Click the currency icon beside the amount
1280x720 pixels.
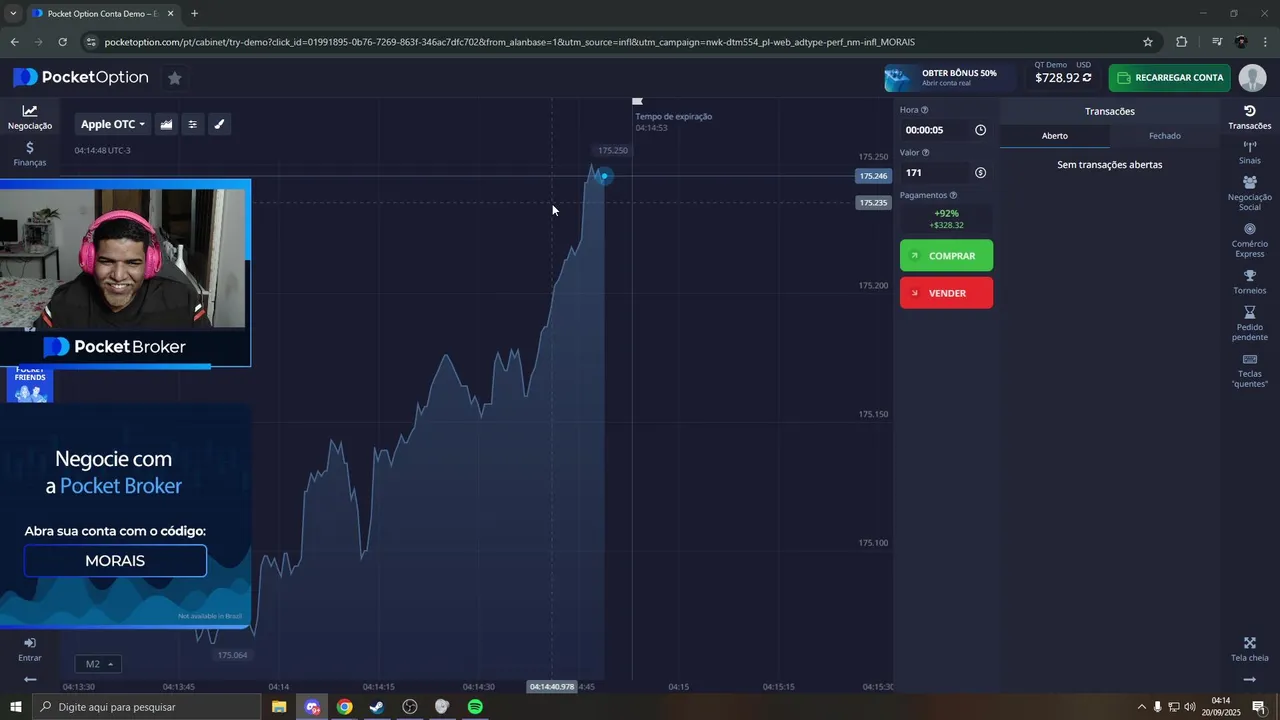(x=980, y=173)
